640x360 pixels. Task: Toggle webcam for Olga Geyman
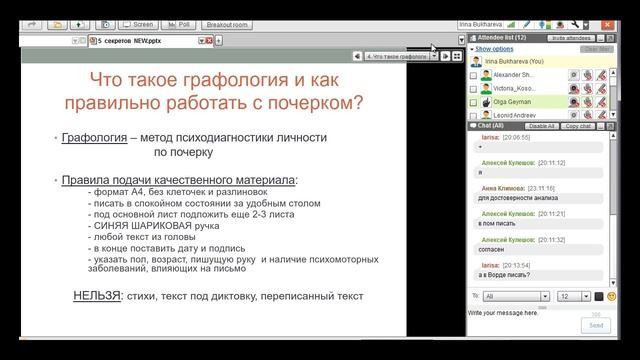point(574,102)
